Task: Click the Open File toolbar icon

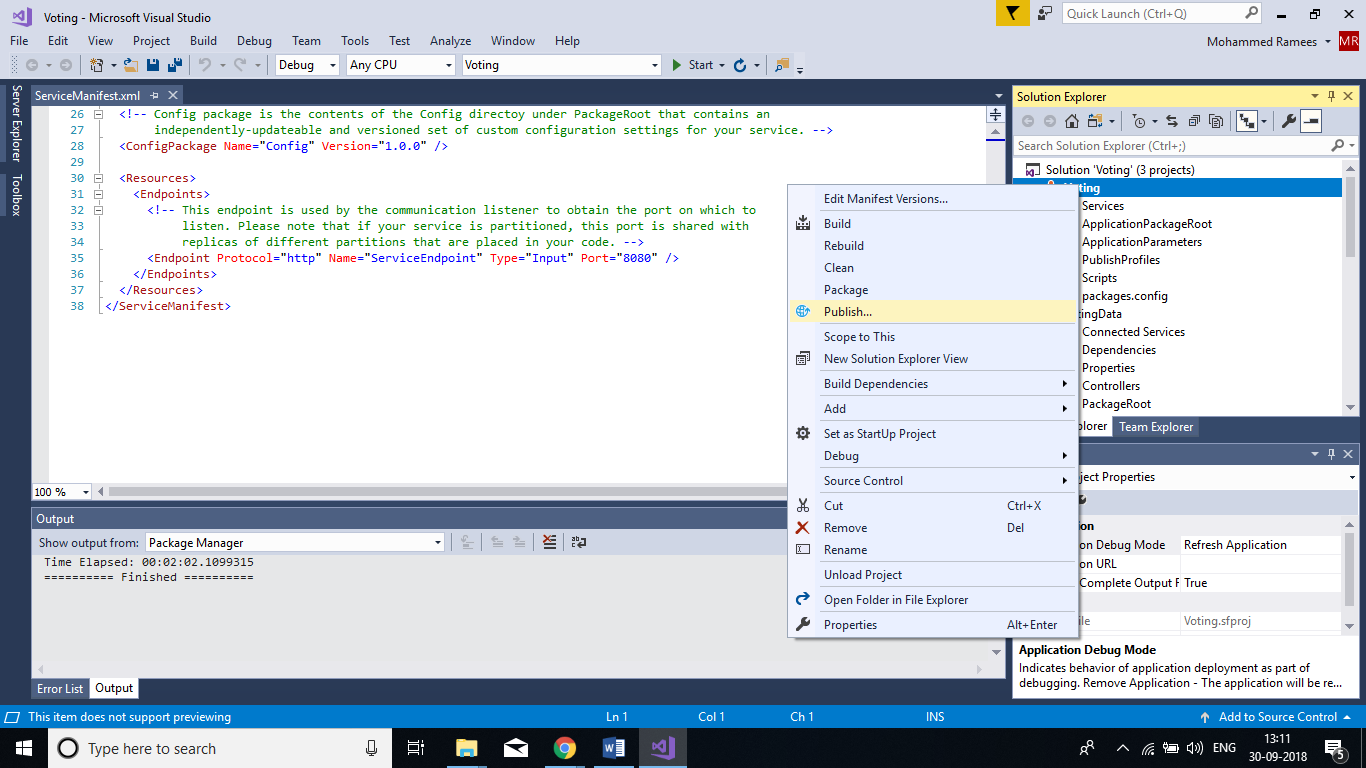Action: pos(130,65)
